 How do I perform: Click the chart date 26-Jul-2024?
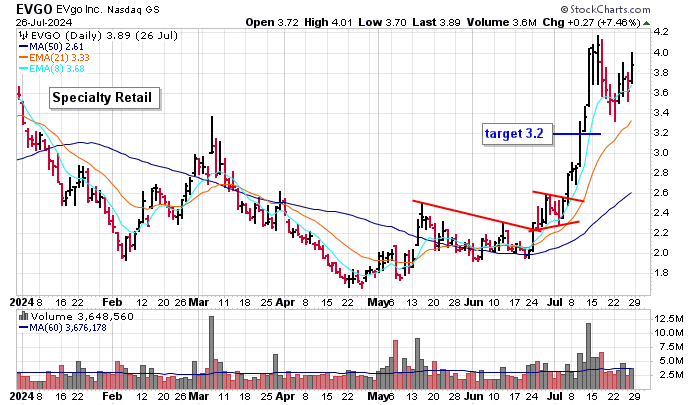[44, 22]
